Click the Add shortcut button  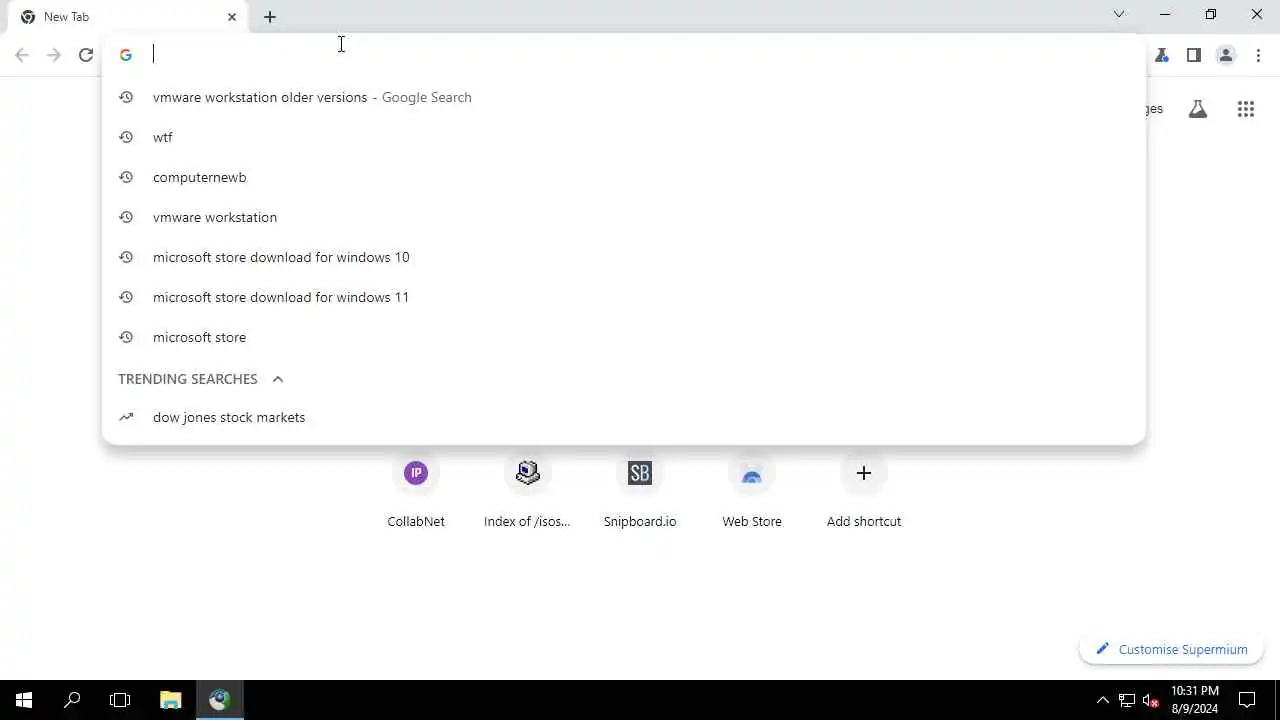[x=864, y=490]
